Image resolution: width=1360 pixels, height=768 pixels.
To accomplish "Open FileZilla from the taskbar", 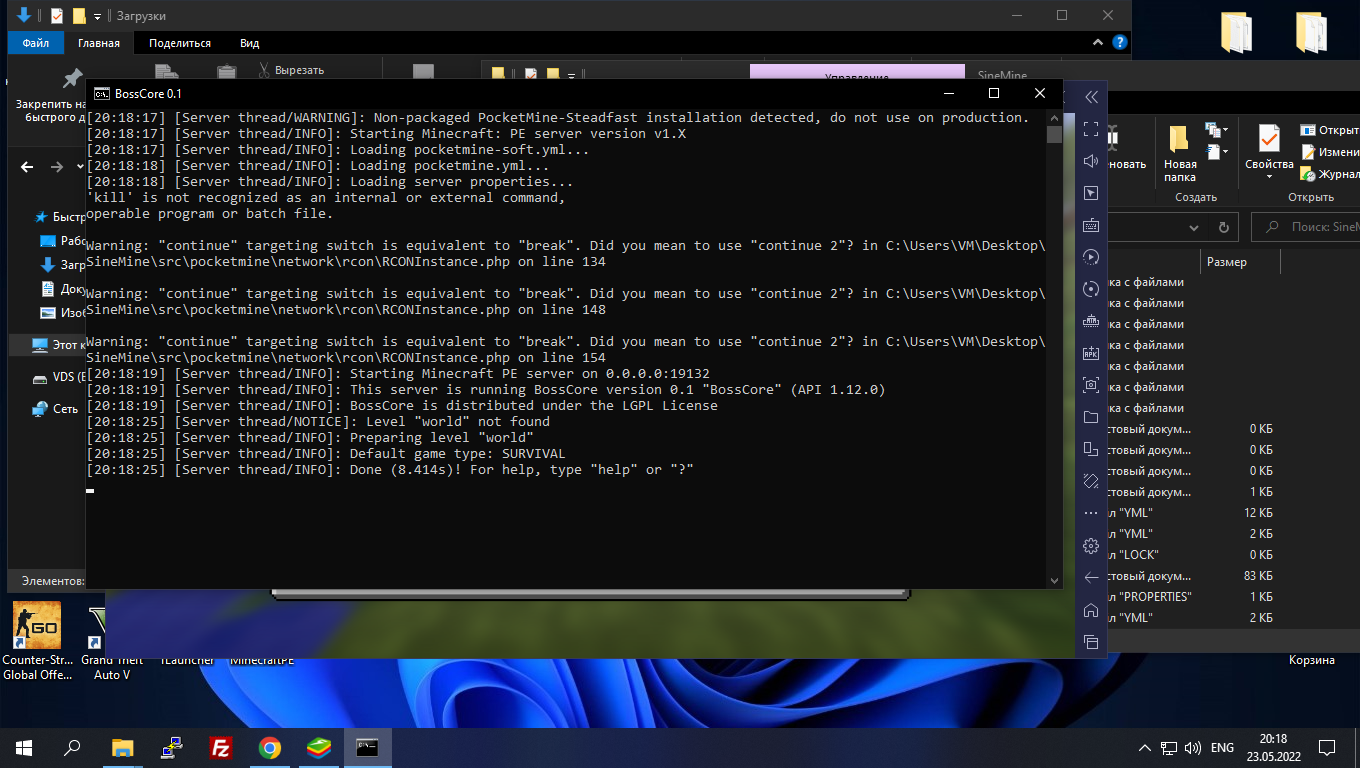I will tap(221, 747).
